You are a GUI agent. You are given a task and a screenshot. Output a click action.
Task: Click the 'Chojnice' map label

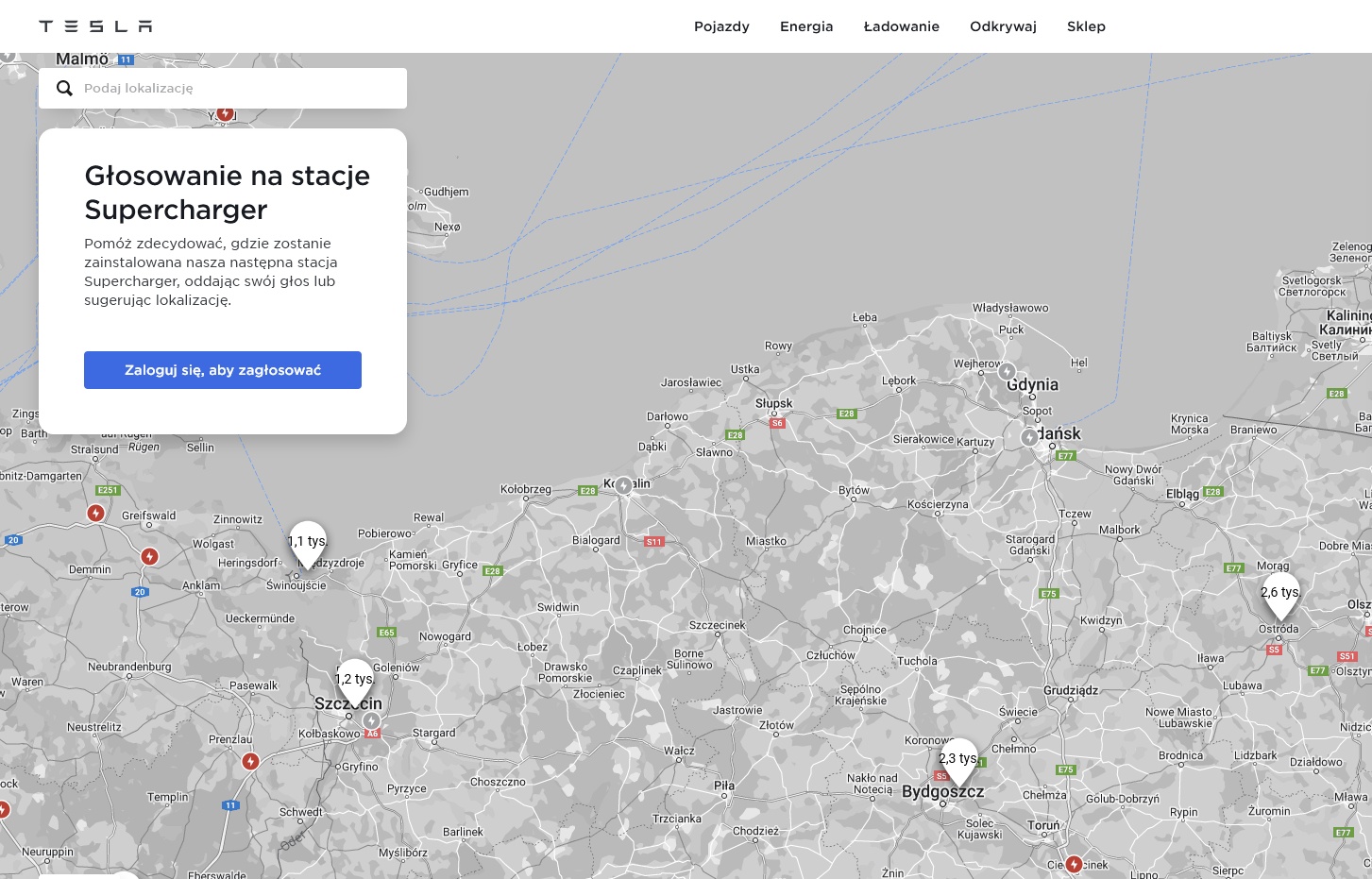(865, 630)
